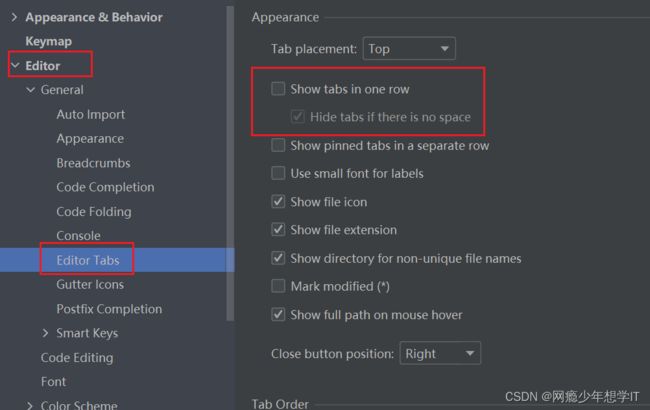Expand the Smart Keys node
The width and height of the screenshot is (650, 410).
45,333
